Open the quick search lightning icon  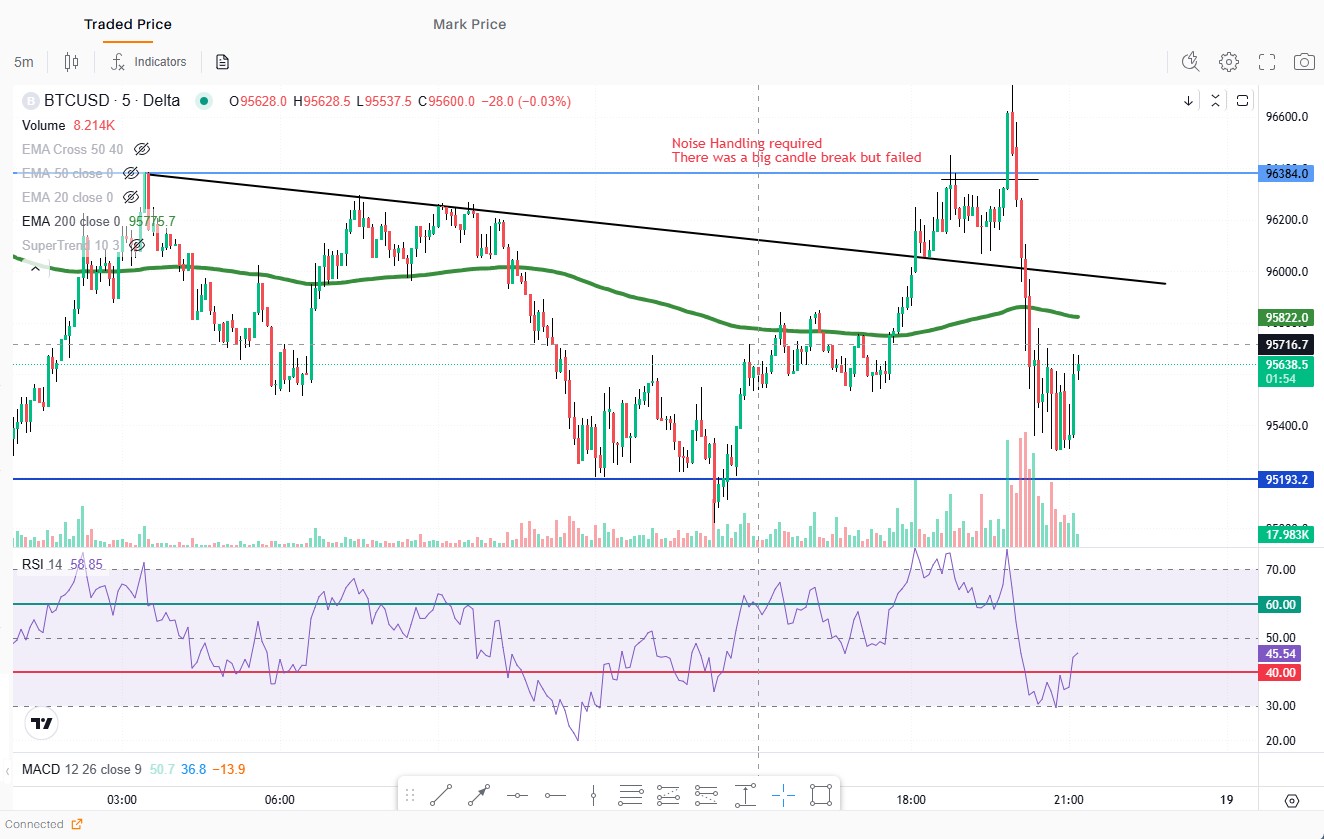1190,62
